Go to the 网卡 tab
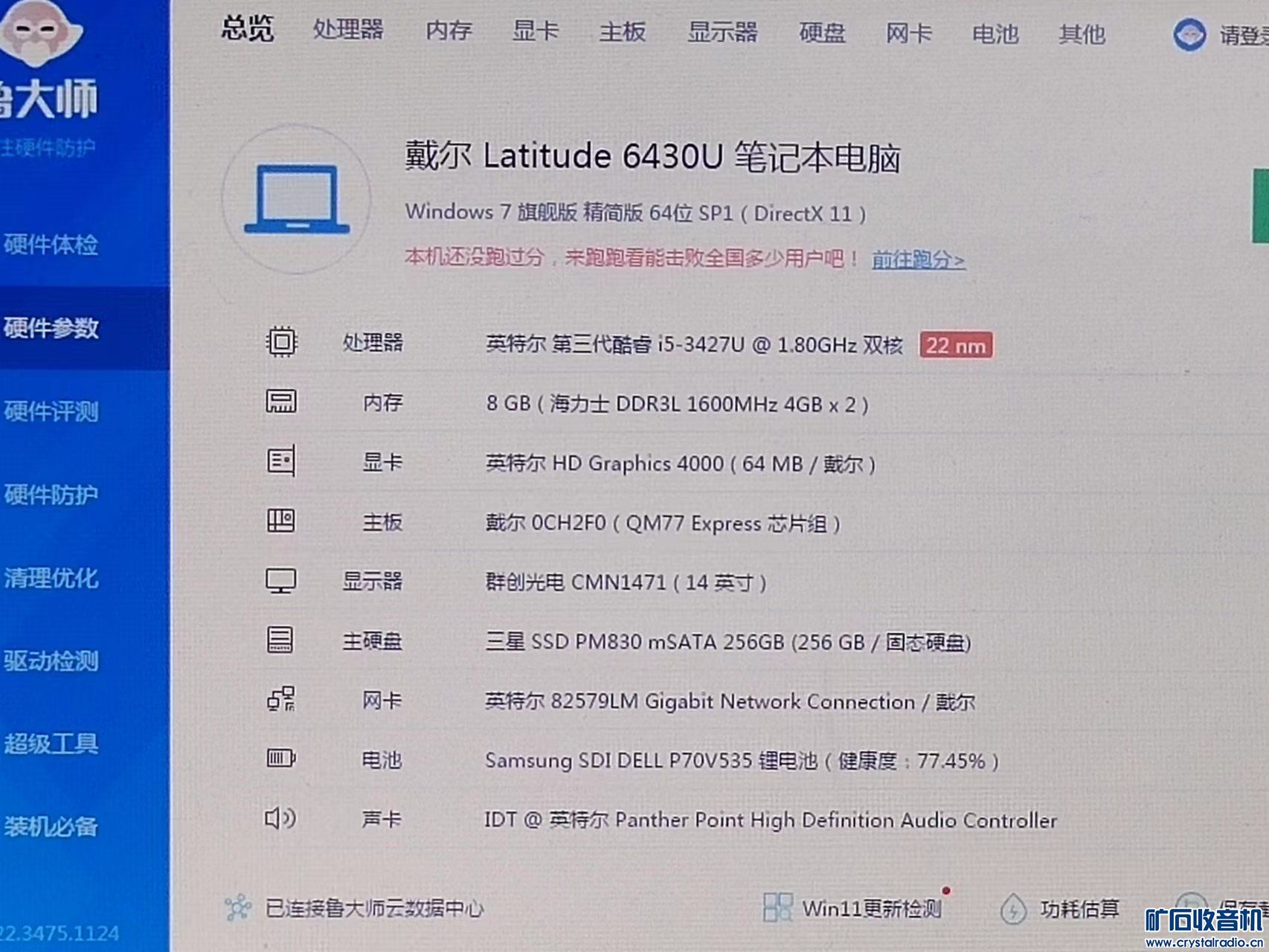The height and width of the screenshot is (952, 1269). (x=909, y=34)
